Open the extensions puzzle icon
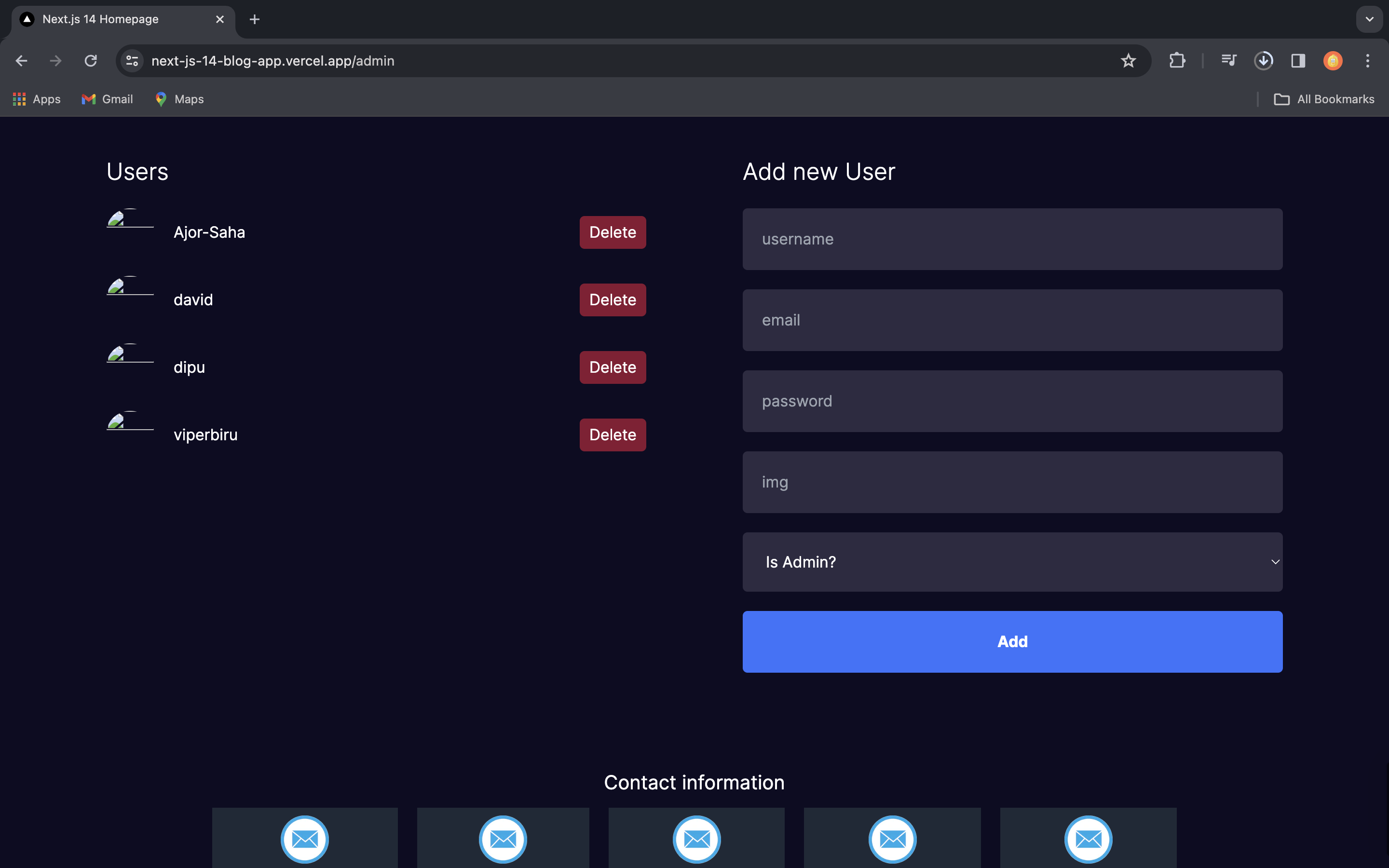The height and width of the screenshot is (868, 1389). point(1177,61)
